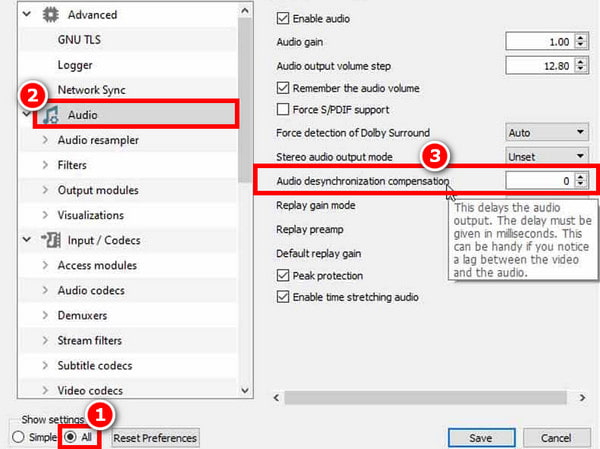This screenshot has height=449, width=600.
Task: Expand the Stream filters node
Action: click(45, 340)
